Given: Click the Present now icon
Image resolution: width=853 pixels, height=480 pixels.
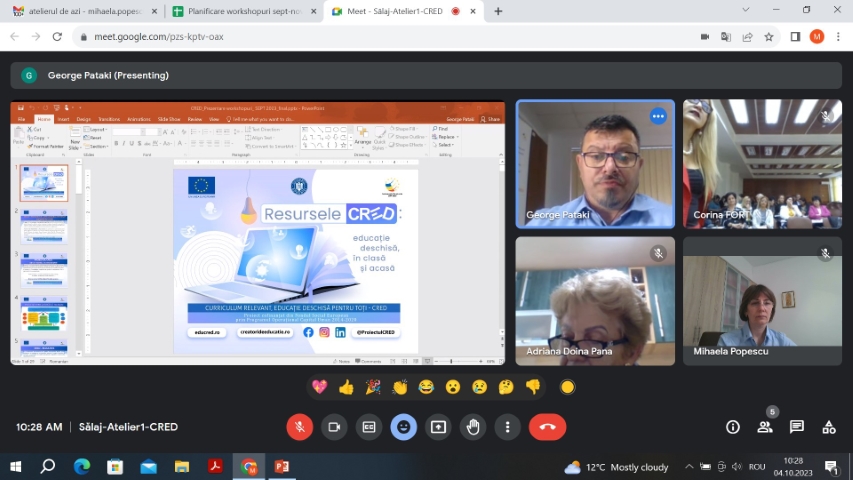Looking at the screenshot, I should 438,427.
